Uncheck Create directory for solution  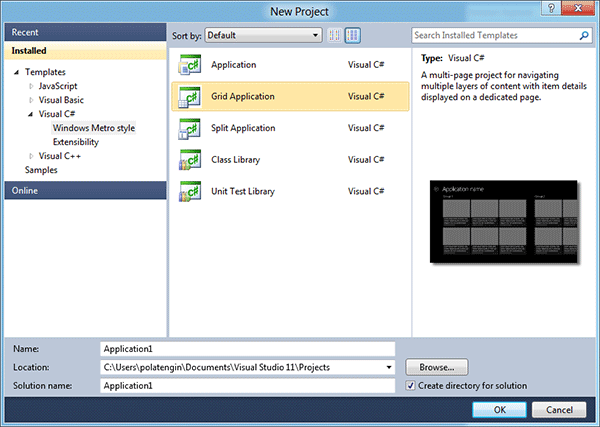(410, 386)
